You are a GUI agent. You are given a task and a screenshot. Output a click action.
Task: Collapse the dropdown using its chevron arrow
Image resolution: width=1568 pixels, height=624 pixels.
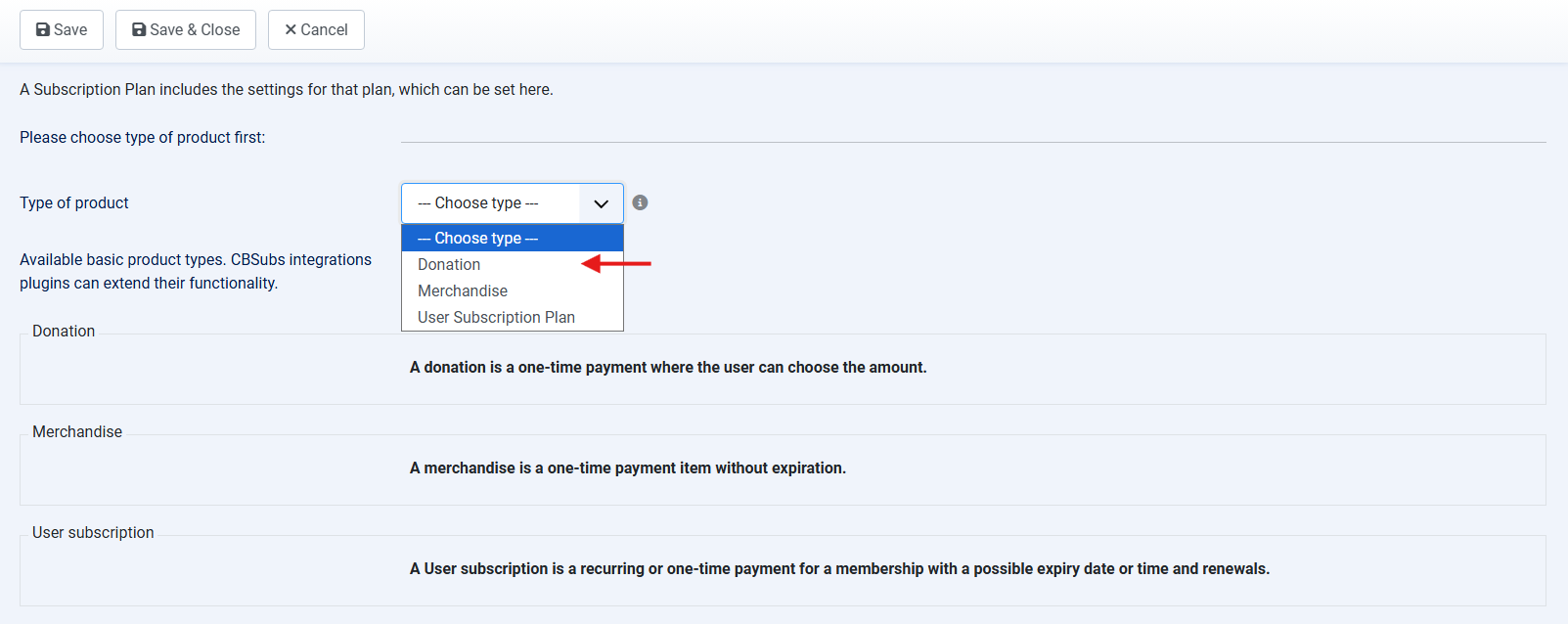pyautogui.click(x=601, y=203)
